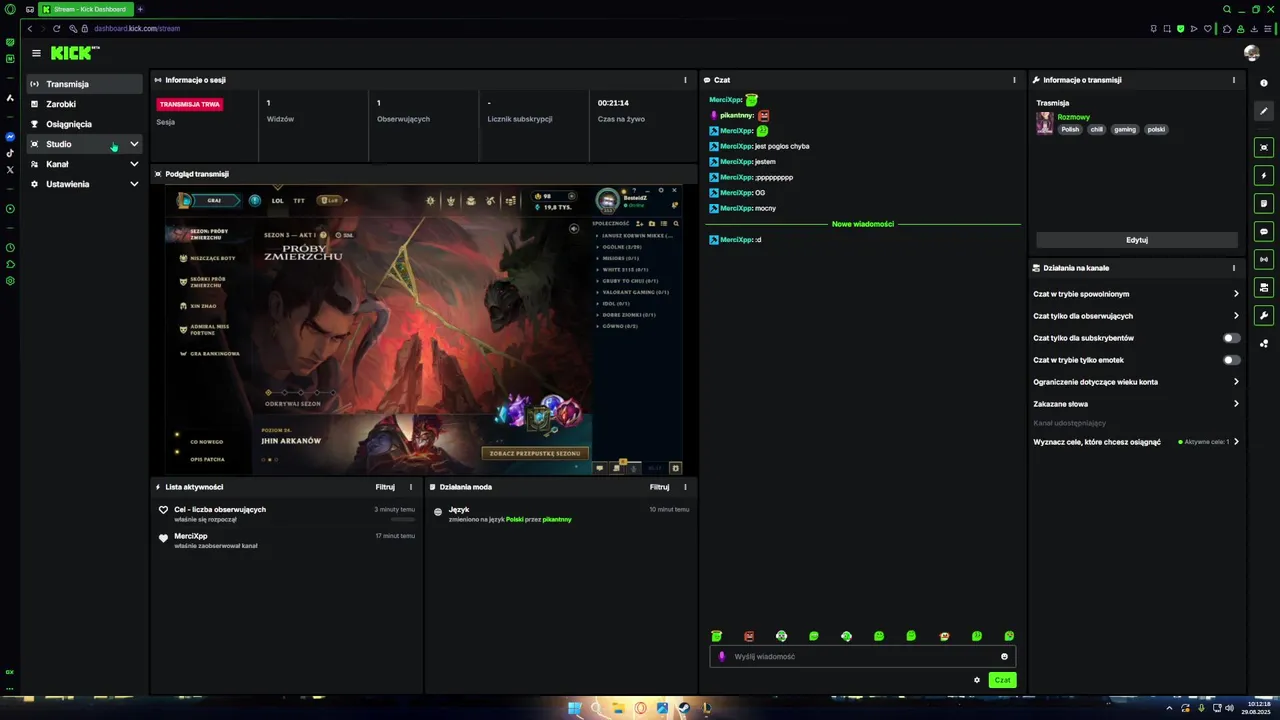
Task: Open options menu of Działania moda panel
Action: 685,487
